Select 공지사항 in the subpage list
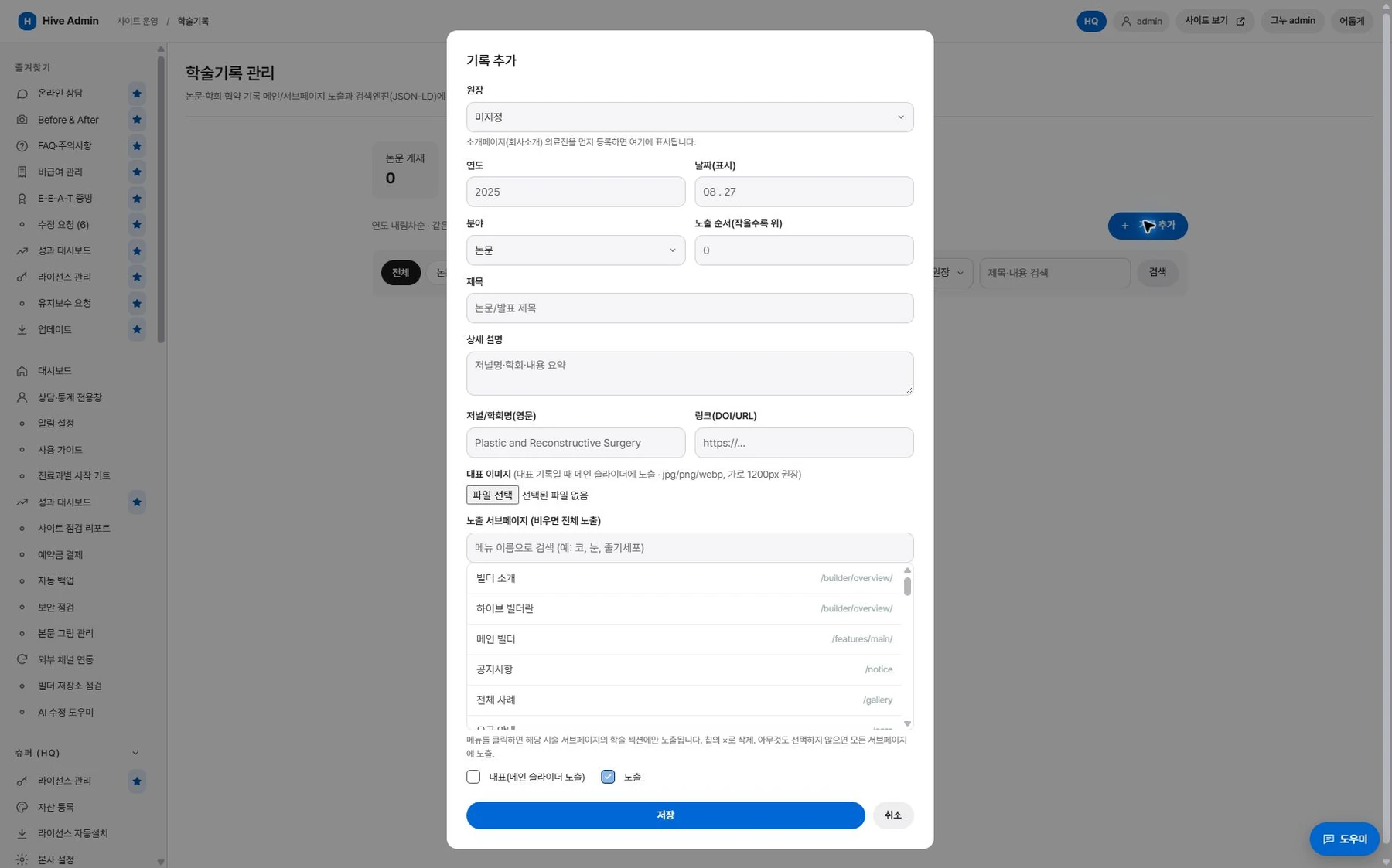 684,670
